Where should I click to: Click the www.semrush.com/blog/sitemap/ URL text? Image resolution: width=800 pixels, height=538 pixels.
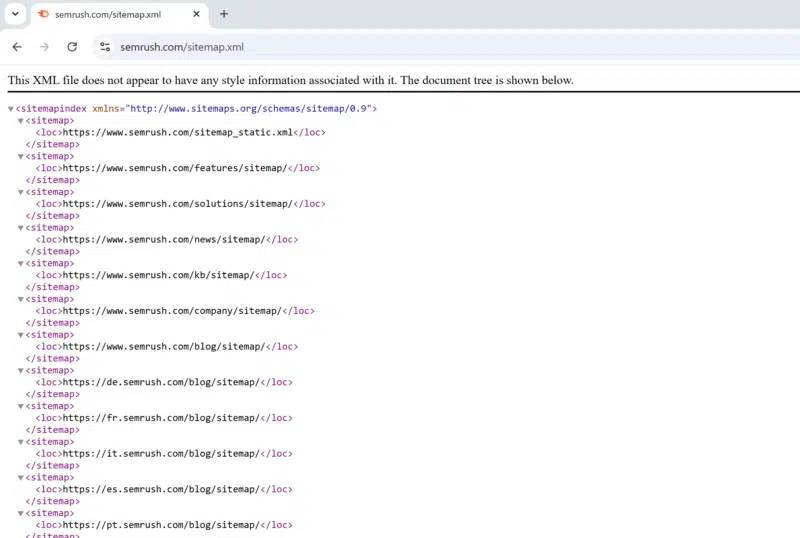[164, 347]
